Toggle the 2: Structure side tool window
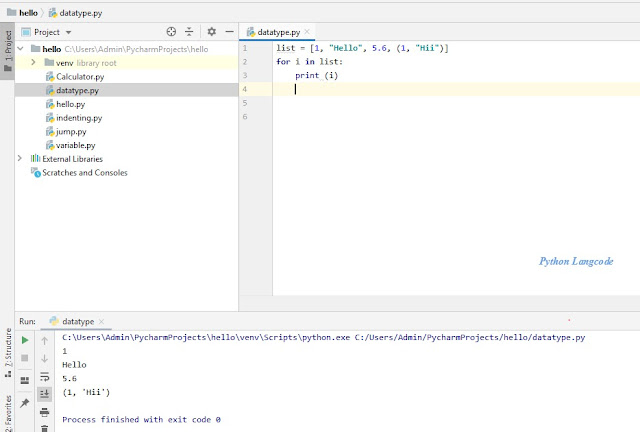 tap(8, 353)
